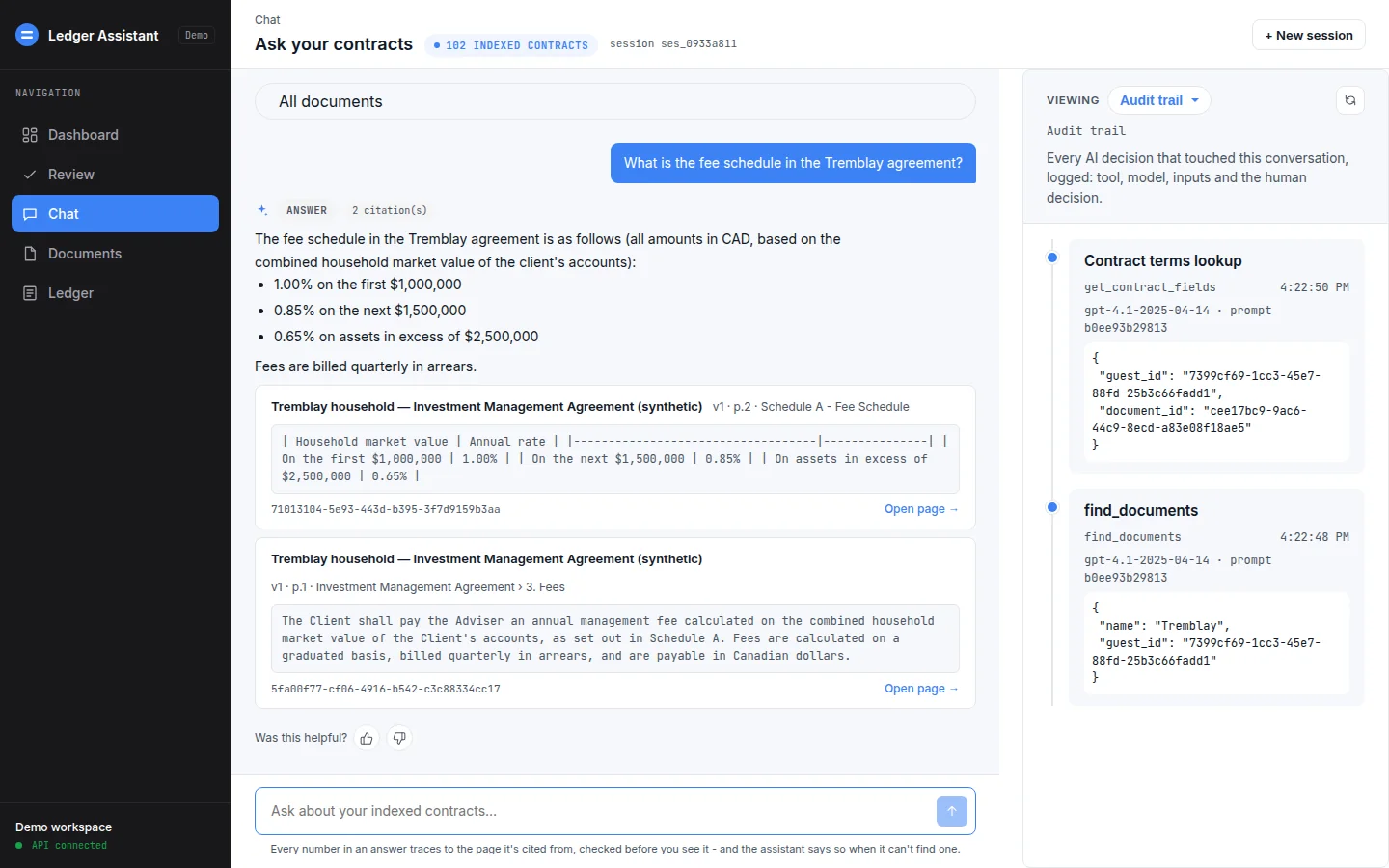The width and height of the screenshot is (1389, 868).
Task: Open page for the 3. Fees citation
Action: pyautogui.click(x=921, y=689)
